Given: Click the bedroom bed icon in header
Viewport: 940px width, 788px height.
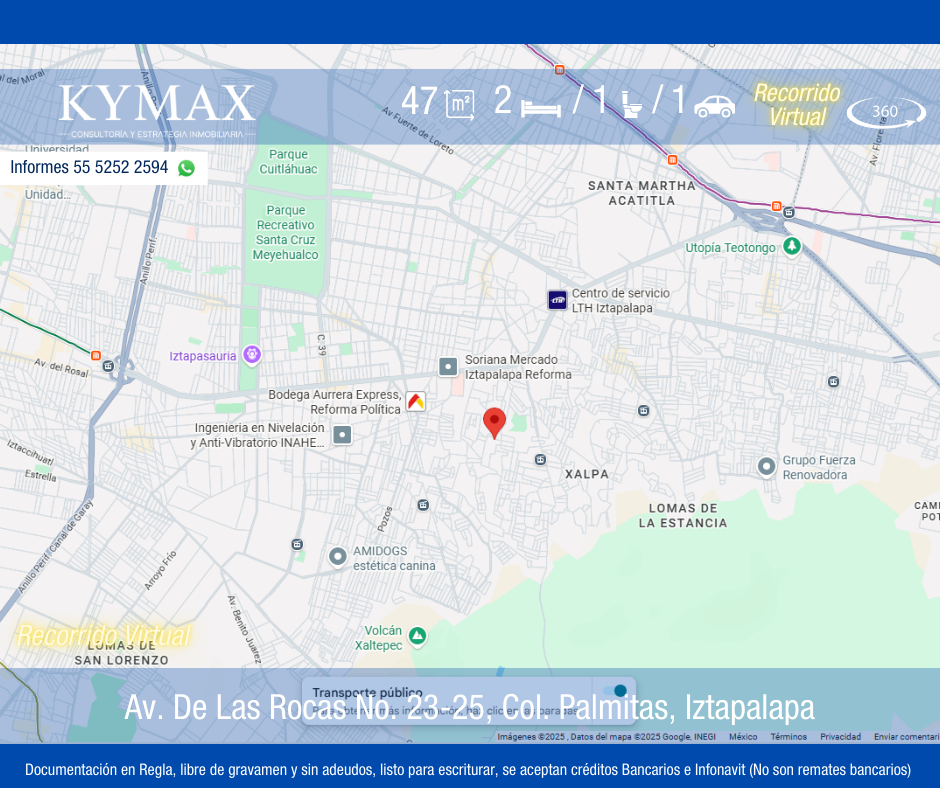Looking at the screenshot, I should pos(541,106).
